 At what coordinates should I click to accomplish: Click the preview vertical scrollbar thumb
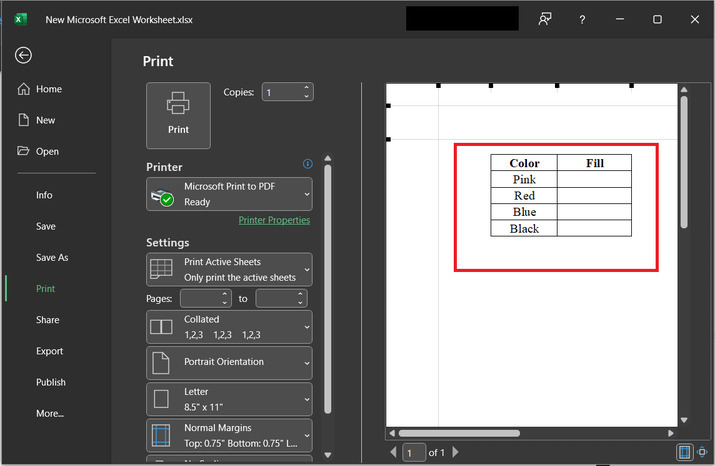point(684,161)
